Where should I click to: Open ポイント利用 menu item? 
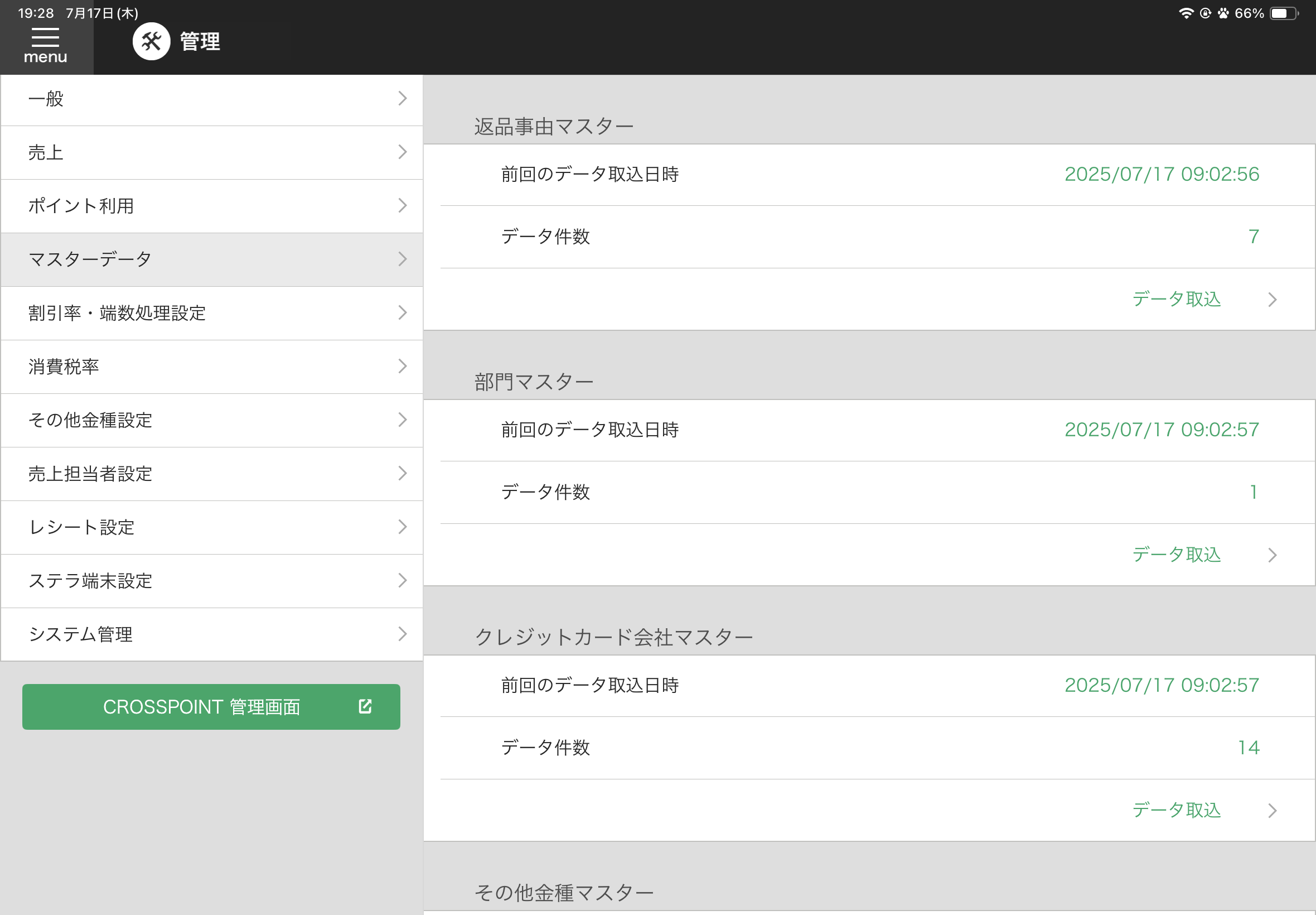click(212, 206)
